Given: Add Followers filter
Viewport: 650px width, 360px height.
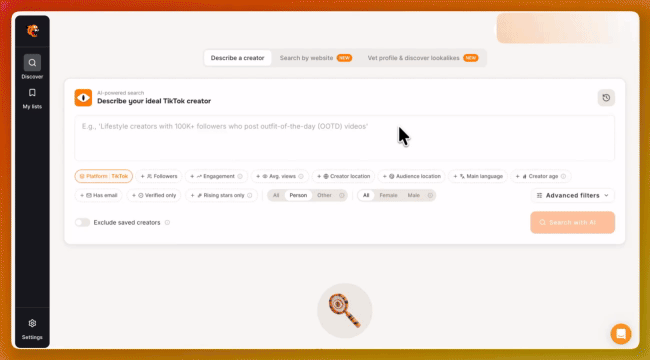Looking at the screenshot, I should coord(159,176).
